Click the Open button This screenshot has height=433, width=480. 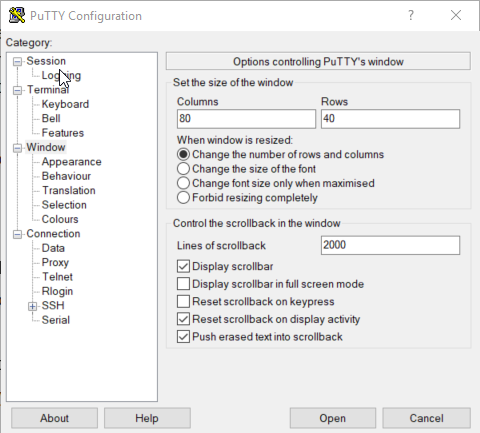[333, 418]
